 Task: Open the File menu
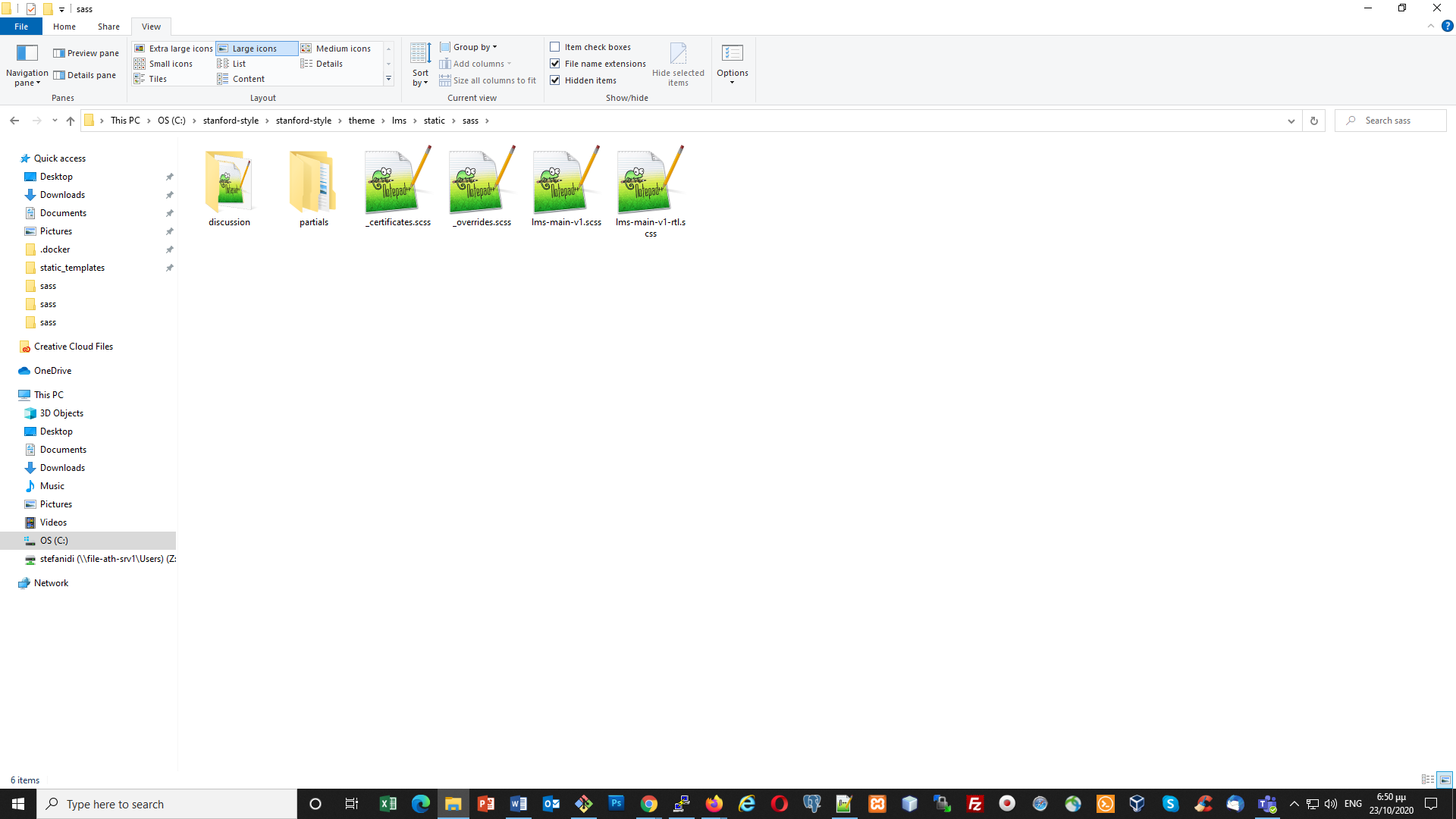(x=21, y=27)
